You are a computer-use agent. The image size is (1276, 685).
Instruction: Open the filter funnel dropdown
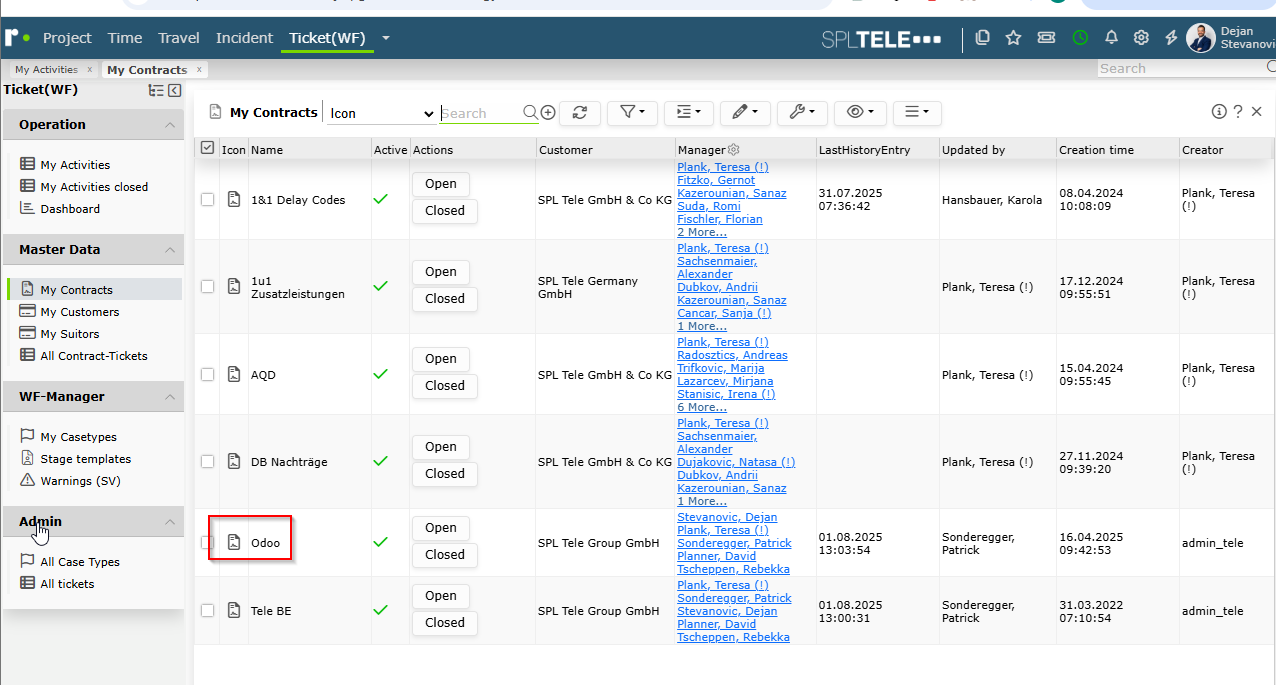632,113
